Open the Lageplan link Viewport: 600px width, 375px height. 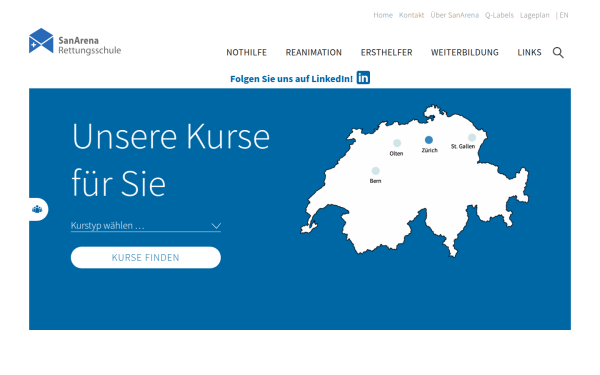[535, 15]
